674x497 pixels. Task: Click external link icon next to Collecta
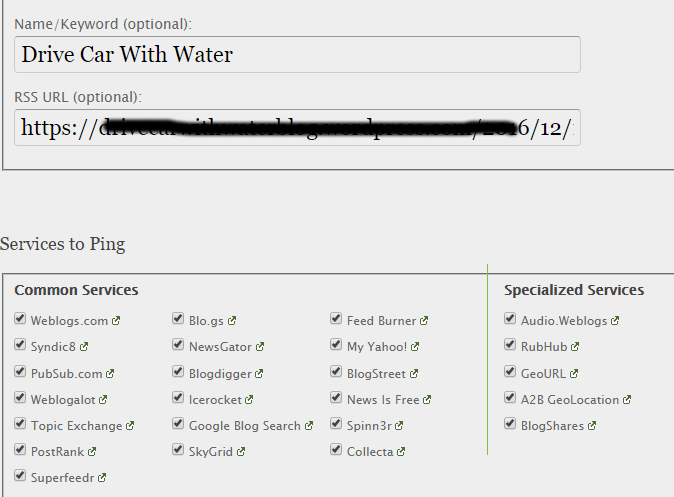(402, 452)
